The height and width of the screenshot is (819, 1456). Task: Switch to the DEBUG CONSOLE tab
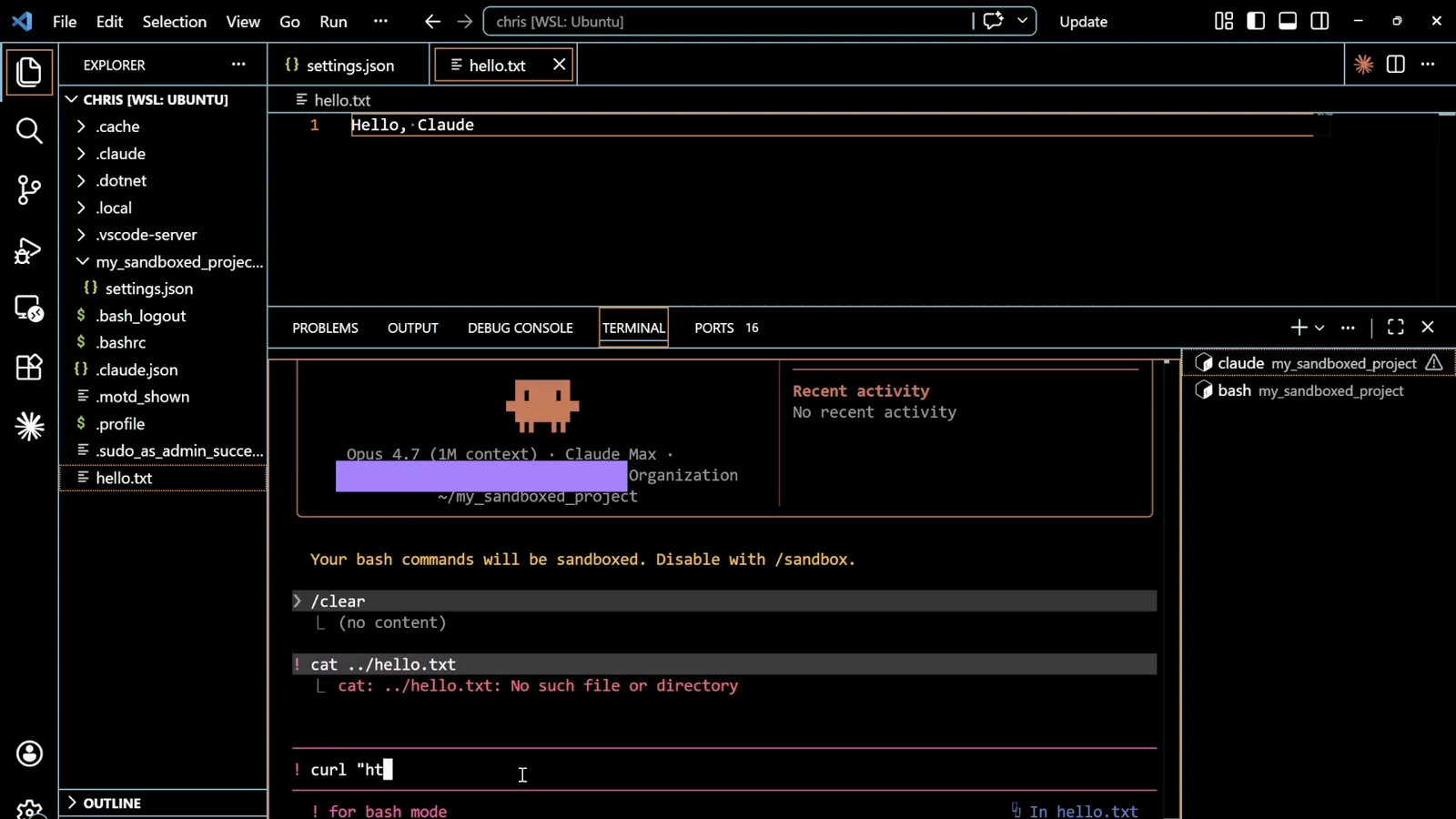point(521,328)
